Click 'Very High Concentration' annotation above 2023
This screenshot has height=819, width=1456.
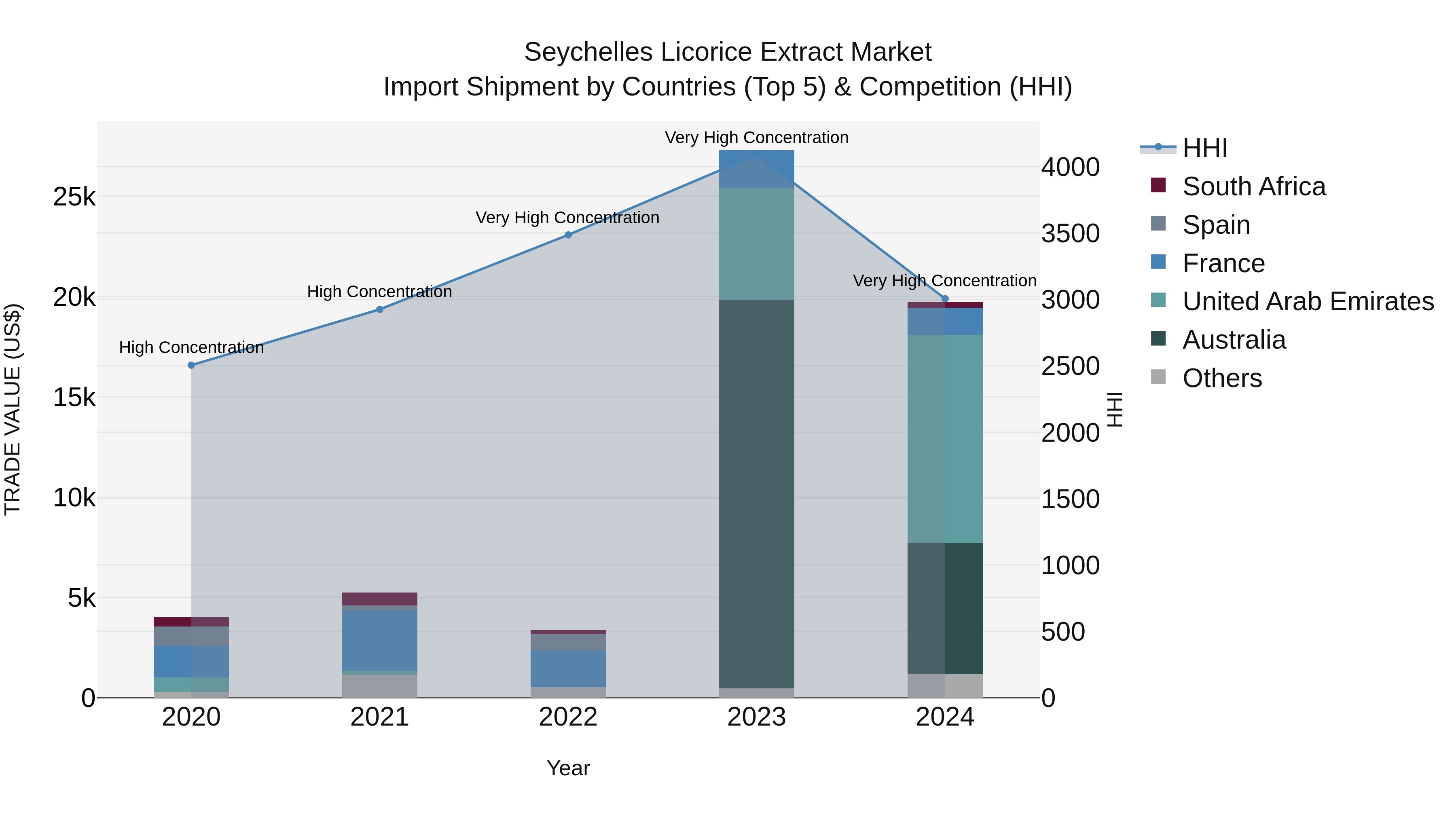pos(757,138)
